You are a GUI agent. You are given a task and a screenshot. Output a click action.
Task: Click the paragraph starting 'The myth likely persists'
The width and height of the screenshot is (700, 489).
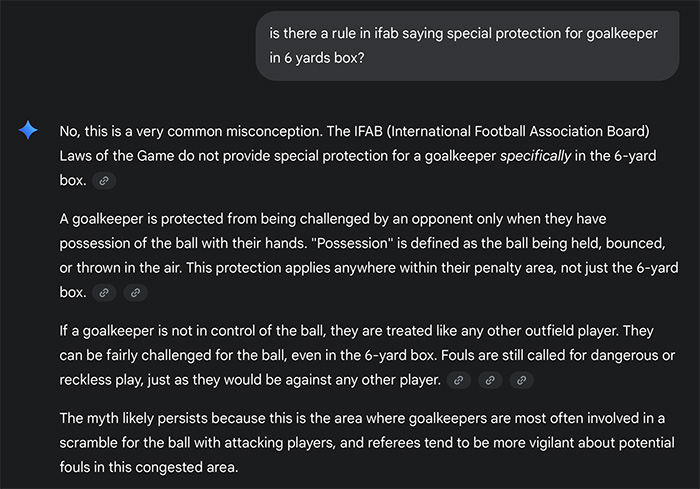click(x=367, y=443)
